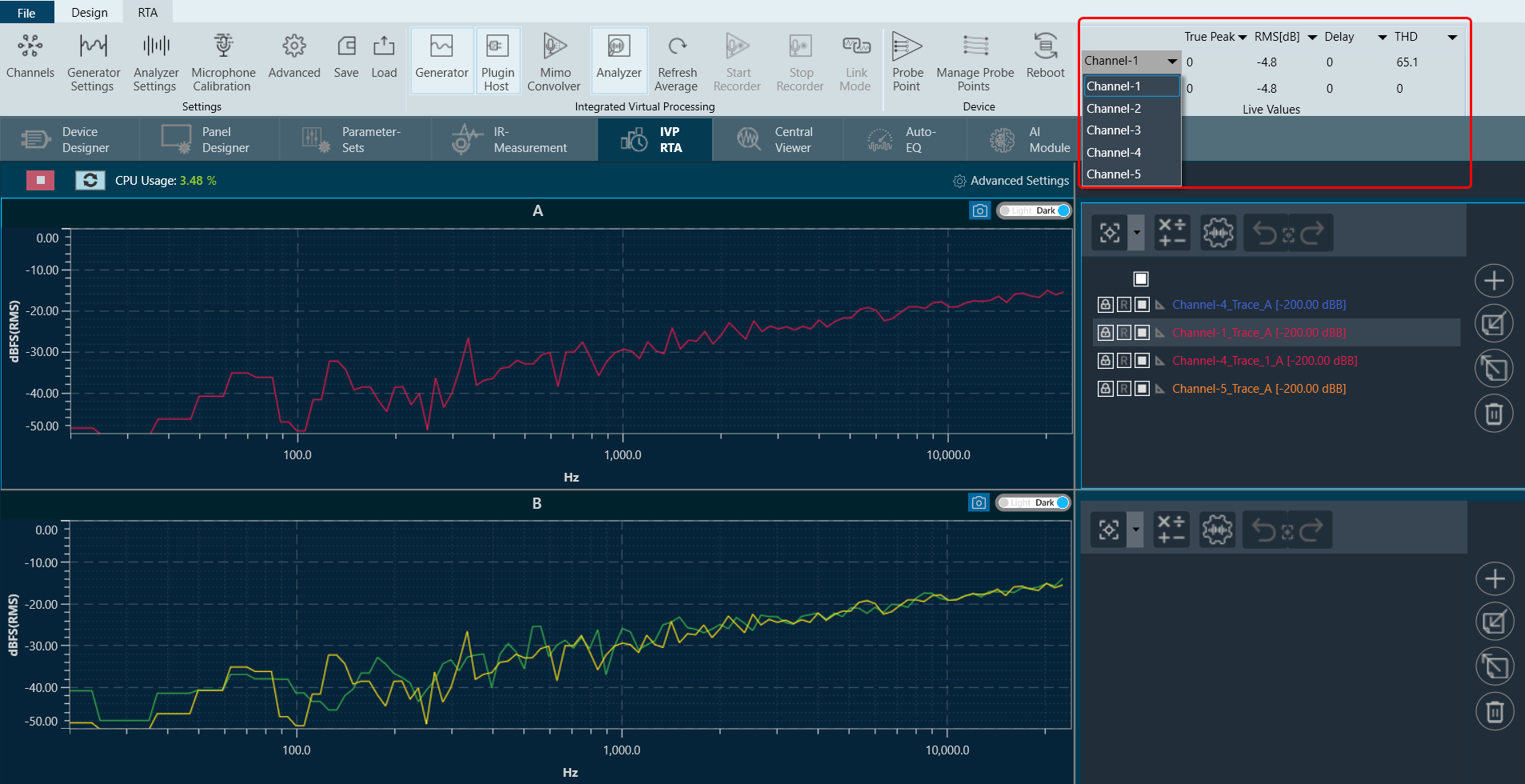1525x784 pixels.
Task: Click Refresh Average
Action: tap(677, 62)
